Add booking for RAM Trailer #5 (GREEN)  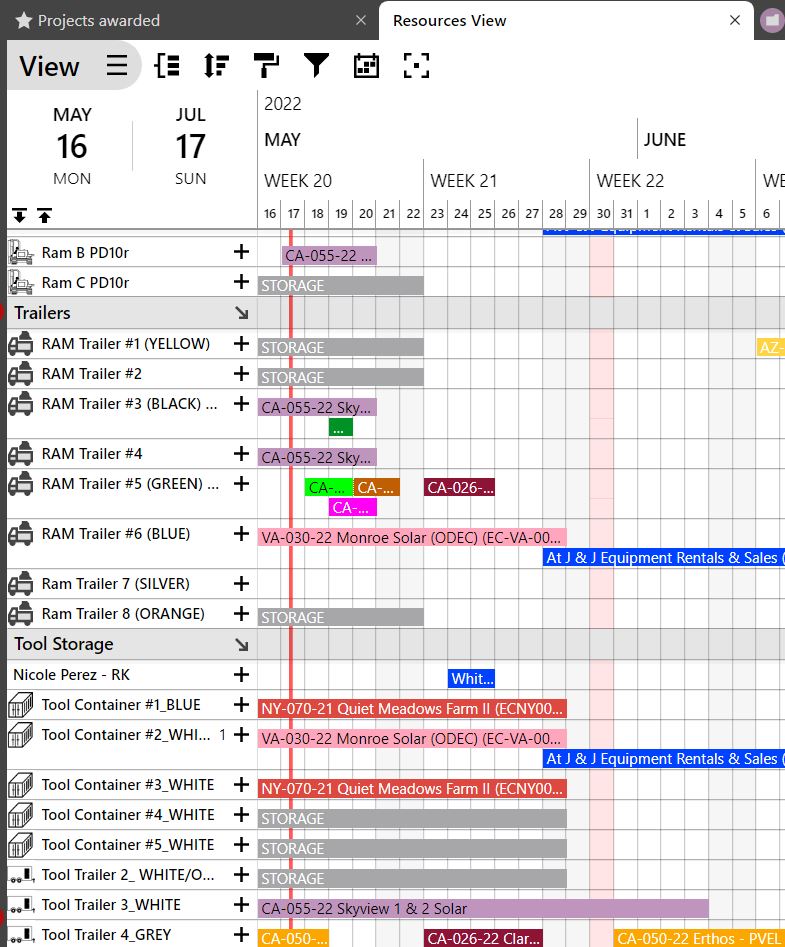(x=241, y=484)
